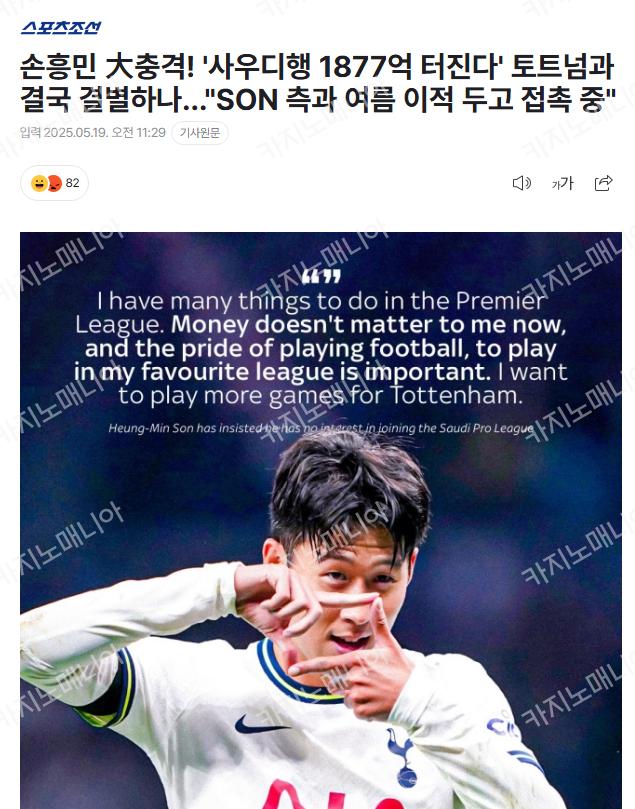Click the Nike swoosh on the shirt
635x809 pixels.
pos(260,724)
